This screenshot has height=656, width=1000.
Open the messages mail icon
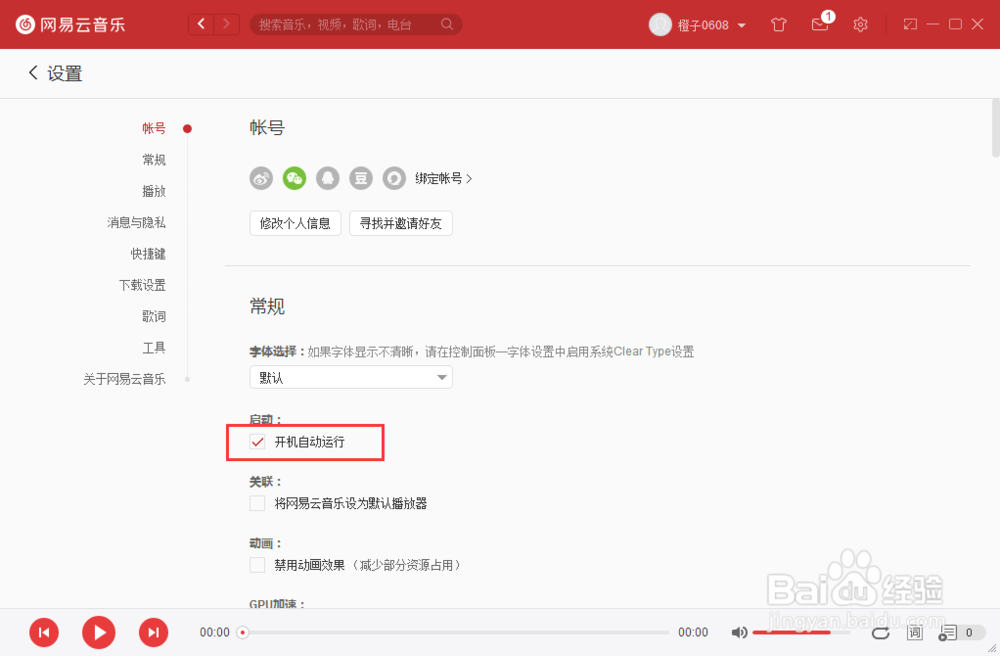820,25
